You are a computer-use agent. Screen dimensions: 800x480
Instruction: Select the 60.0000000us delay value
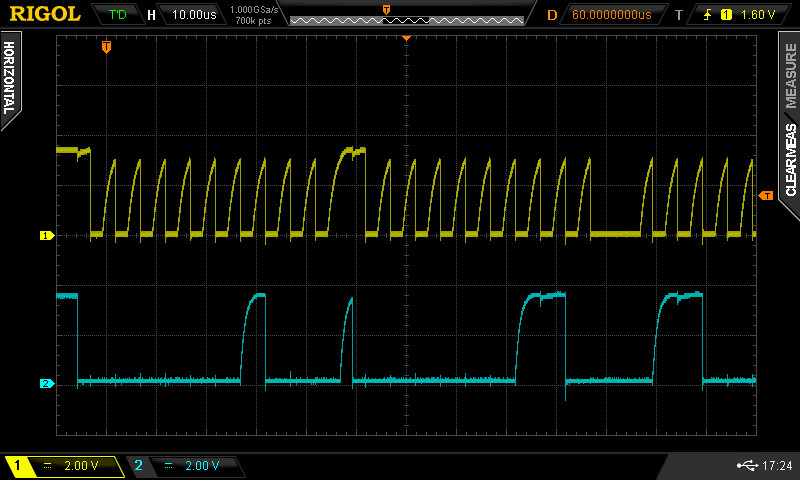pyautogui.click(x=610, y=15)
